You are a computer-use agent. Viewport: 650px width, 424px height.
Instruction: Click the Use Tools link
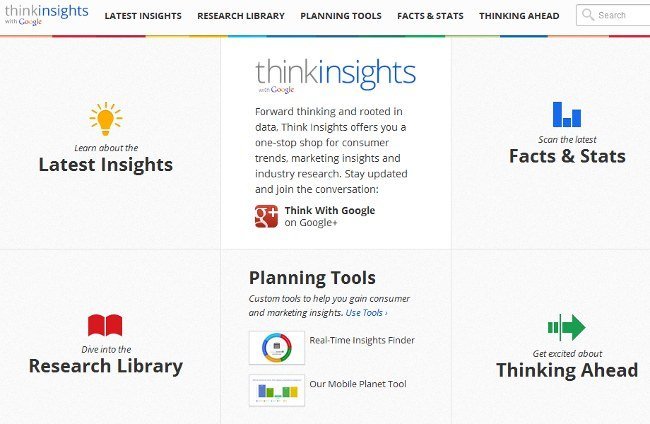(x=367, y=313)
